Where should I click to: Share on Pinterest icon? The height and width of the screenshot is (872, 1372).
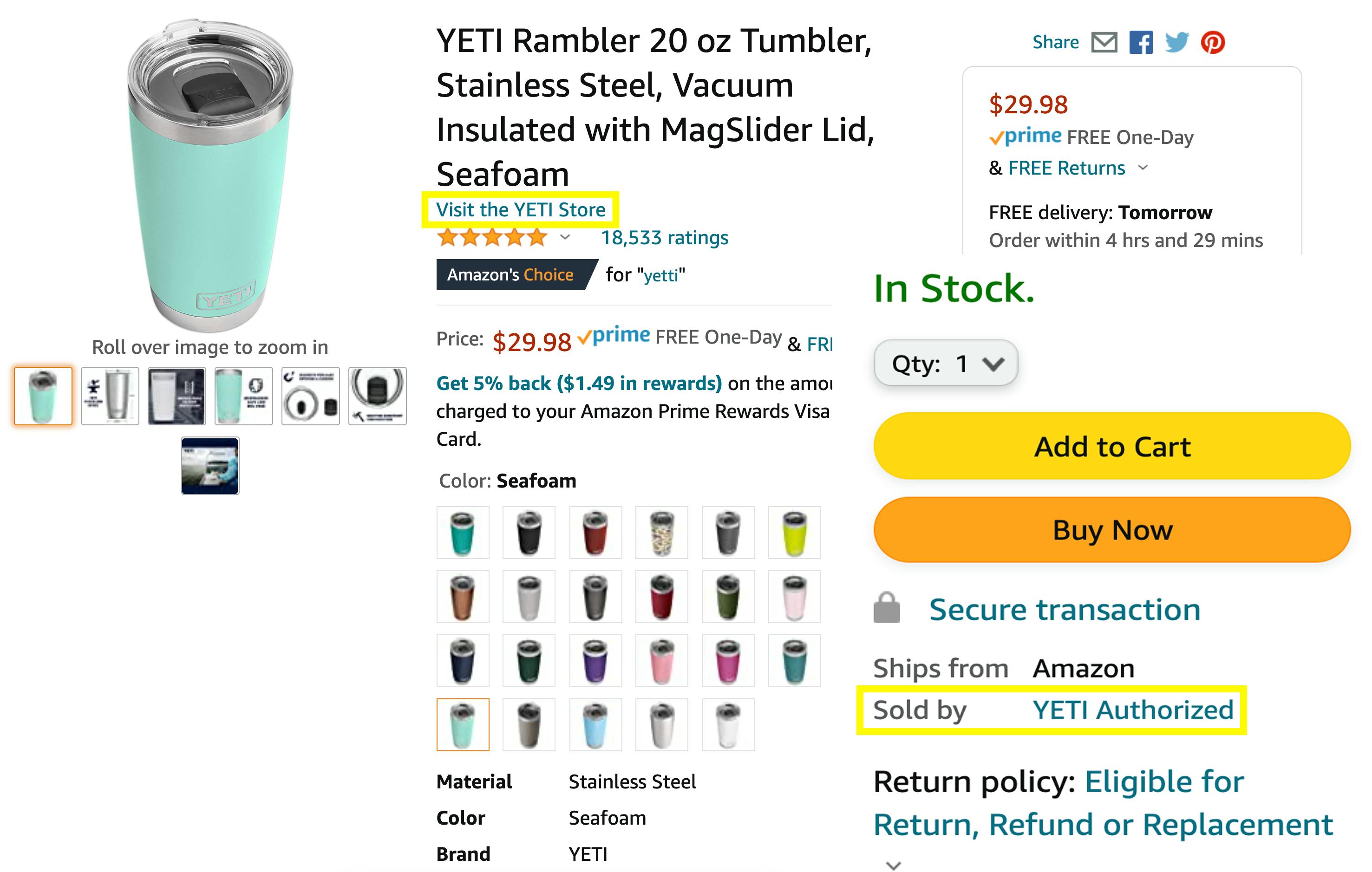pos(1213,43)
